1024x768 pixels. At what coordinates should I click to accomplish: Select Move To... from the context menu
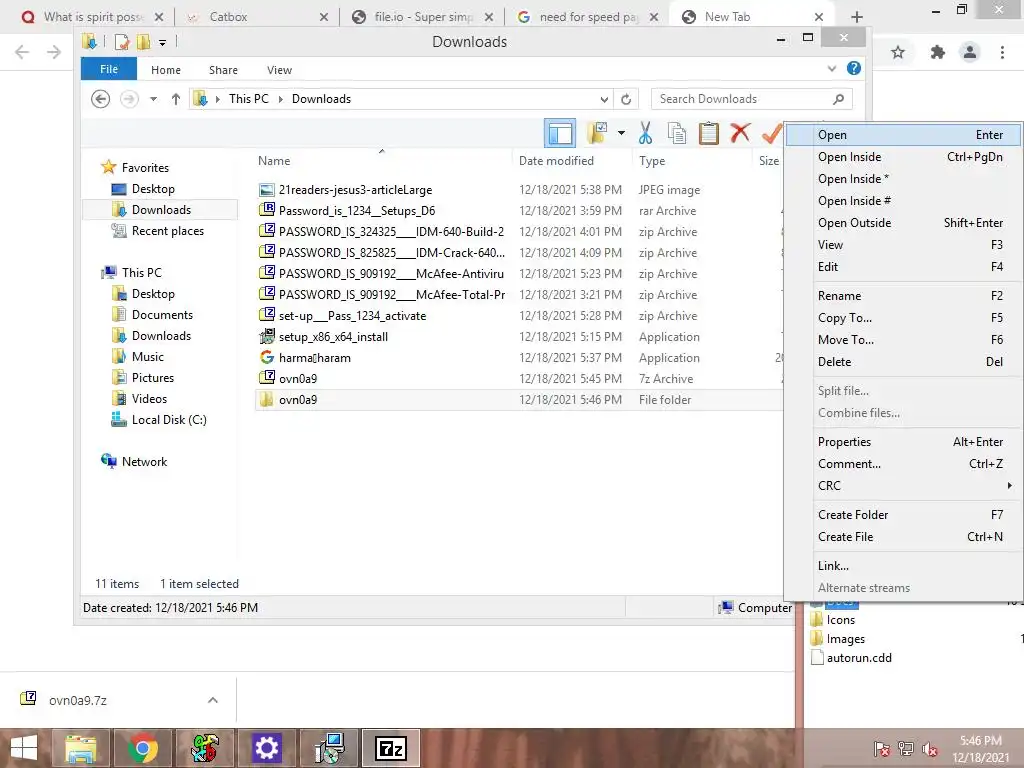point(904,340)
